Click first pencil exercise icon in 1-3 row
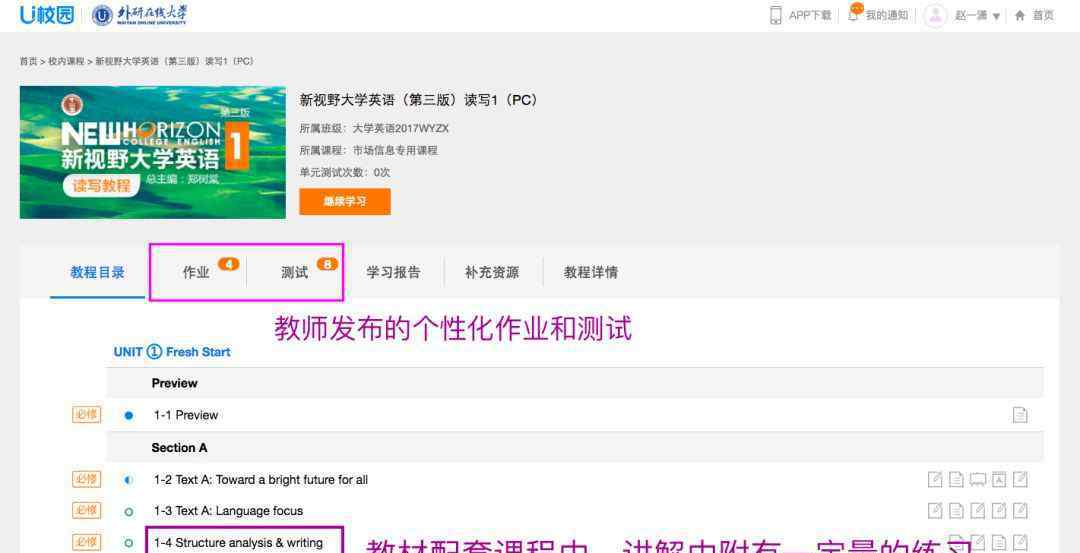The image size is (1080, 553). click(935, 510)
